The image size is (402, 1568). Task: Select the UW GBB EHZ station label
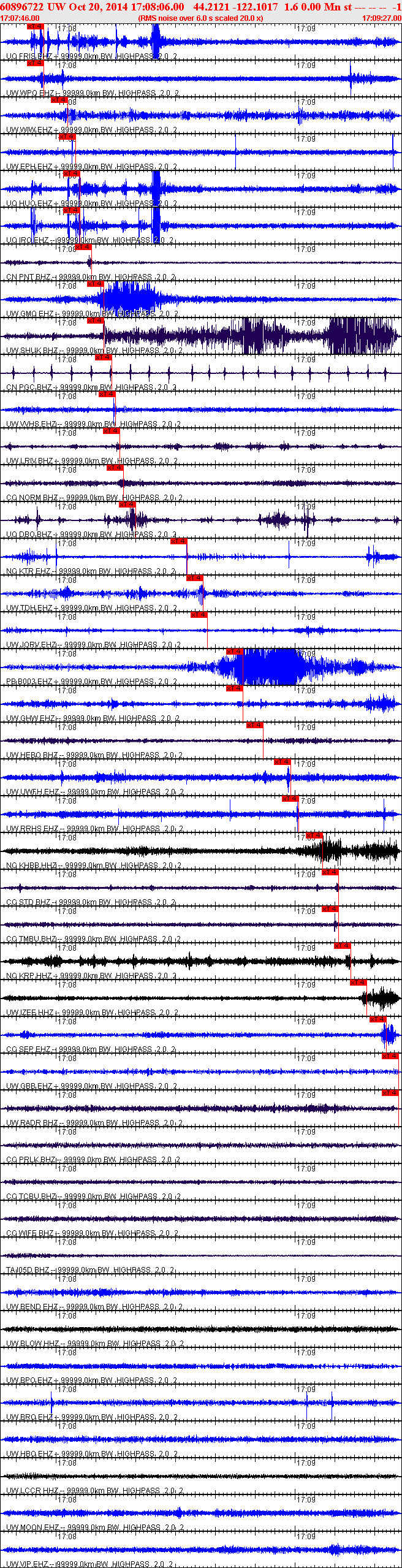[29, 1086]
